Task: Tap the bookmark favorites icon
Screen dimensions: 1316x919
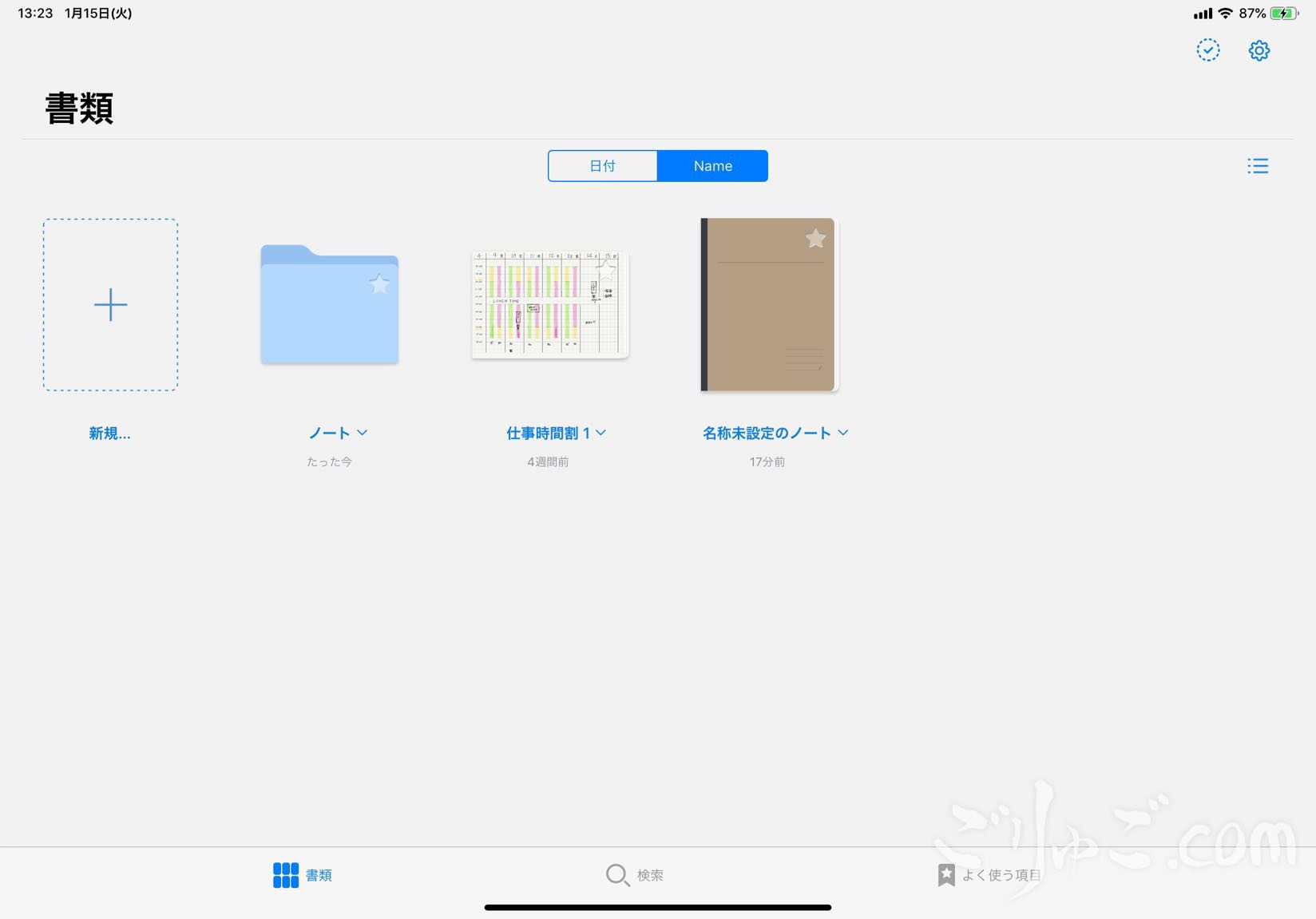Action: click(x=946, y=875)
